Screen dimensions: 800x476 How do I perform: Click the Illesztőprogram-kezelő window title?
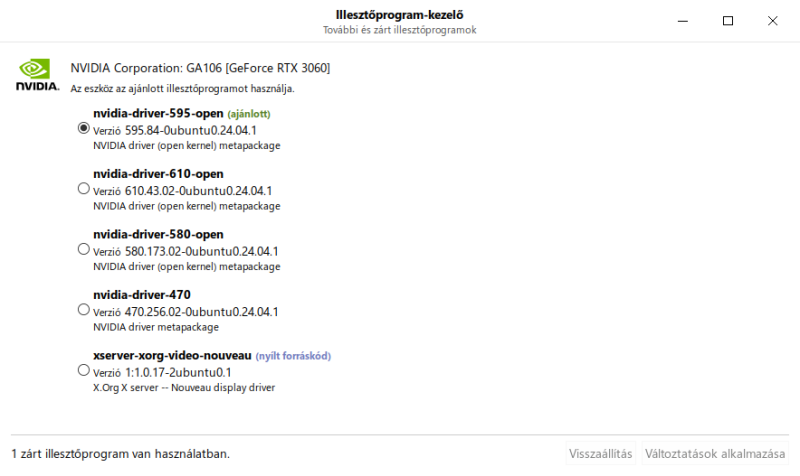pos(399,15)
